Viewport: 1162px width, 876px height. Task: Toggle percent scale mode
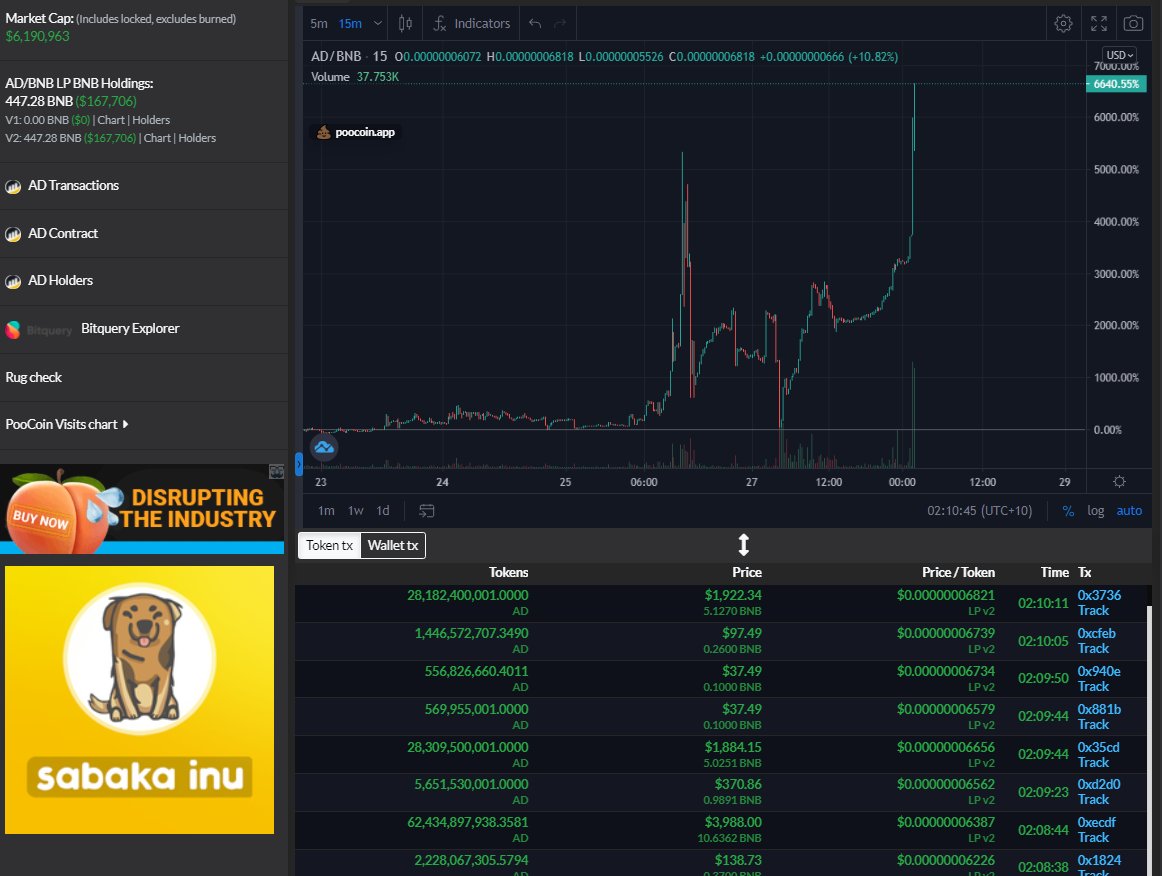point(1068,511)
